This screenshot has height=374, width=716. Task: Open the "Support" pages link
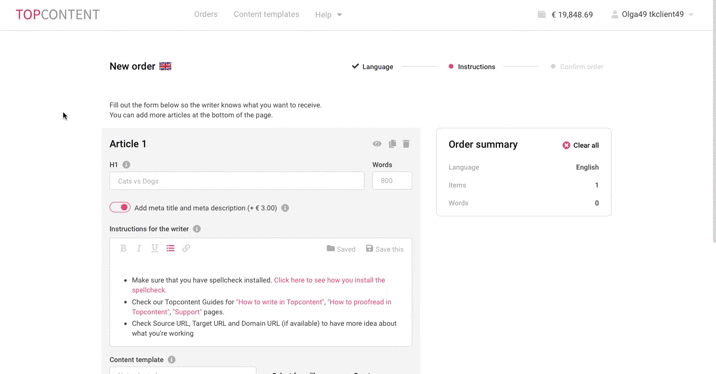pos(187,312)
